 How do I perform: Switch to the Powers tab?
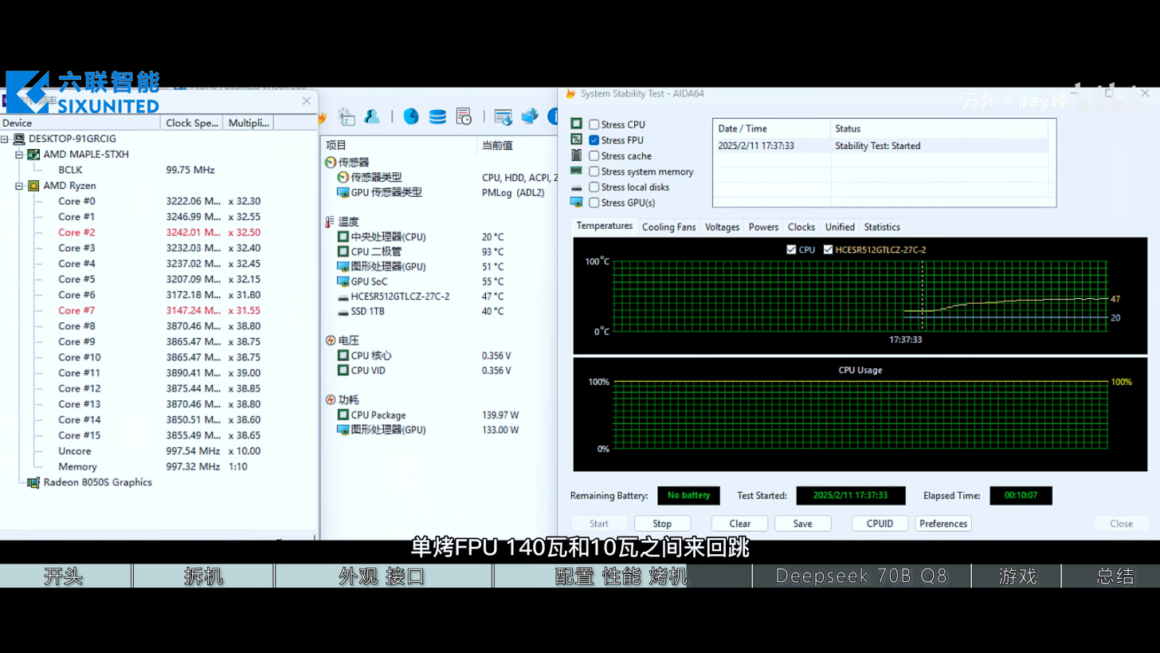[x=763, y=227]
